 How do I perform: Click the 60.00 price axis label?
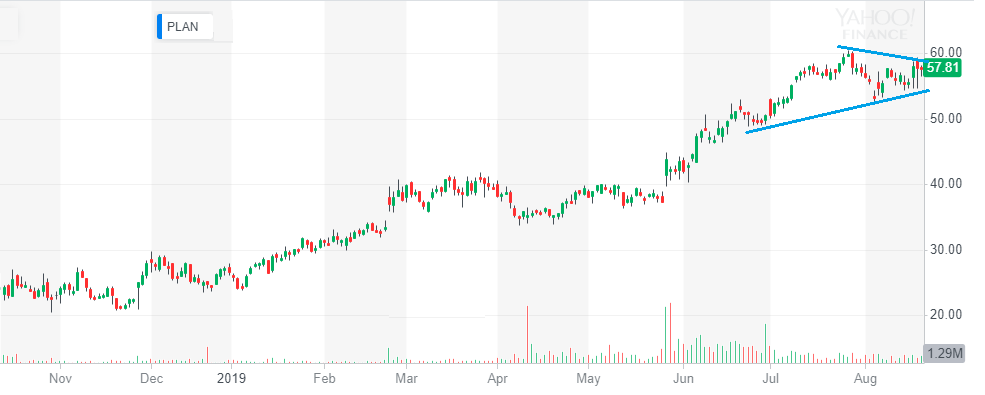(x=946, y=51)
